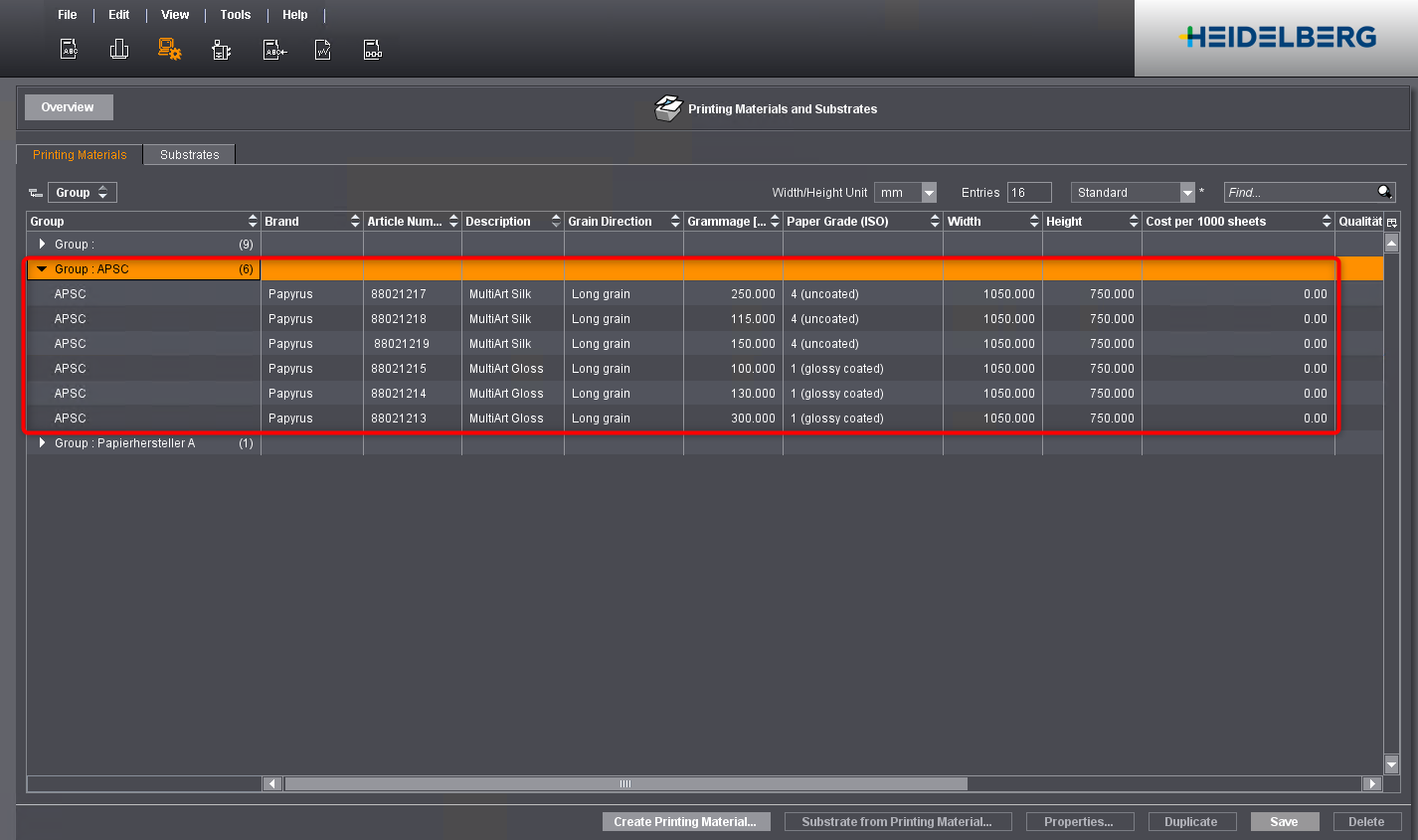Click Create Printing Material button
This screenshot has width=1418, height=840.
[686, 822]
